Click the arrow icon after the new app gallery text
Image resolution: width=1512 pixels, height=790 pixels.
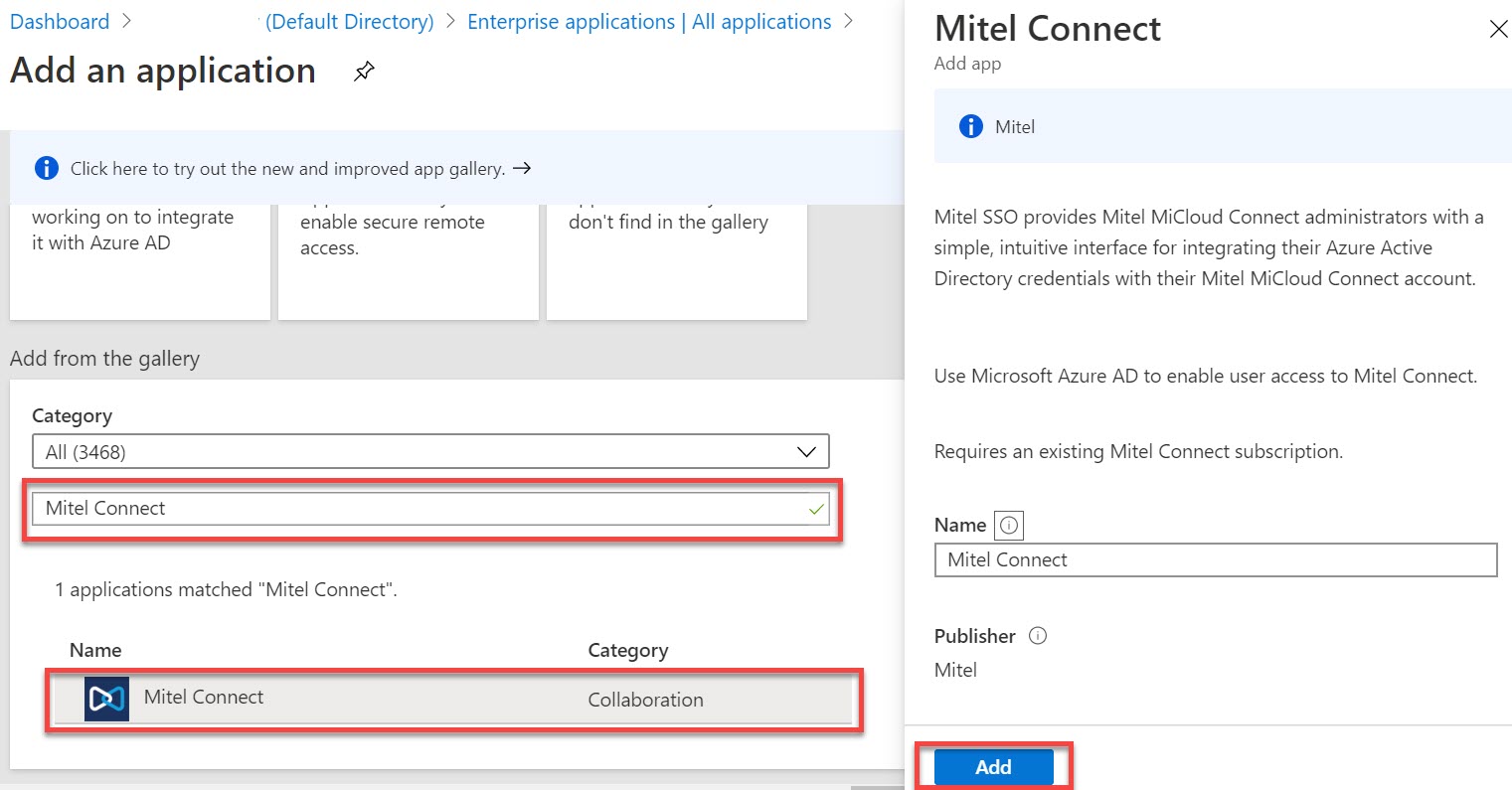tap(522, 168)
